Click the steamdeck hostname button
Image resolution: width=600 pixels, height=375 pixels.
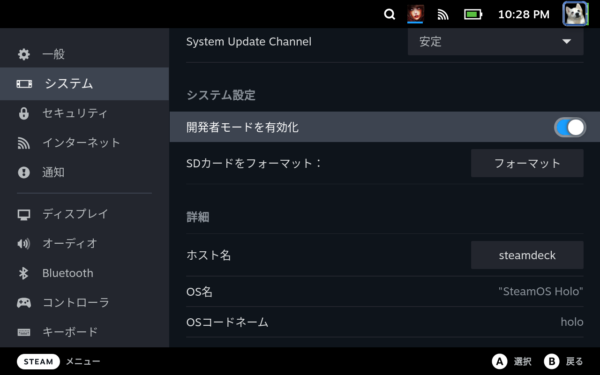527,255
